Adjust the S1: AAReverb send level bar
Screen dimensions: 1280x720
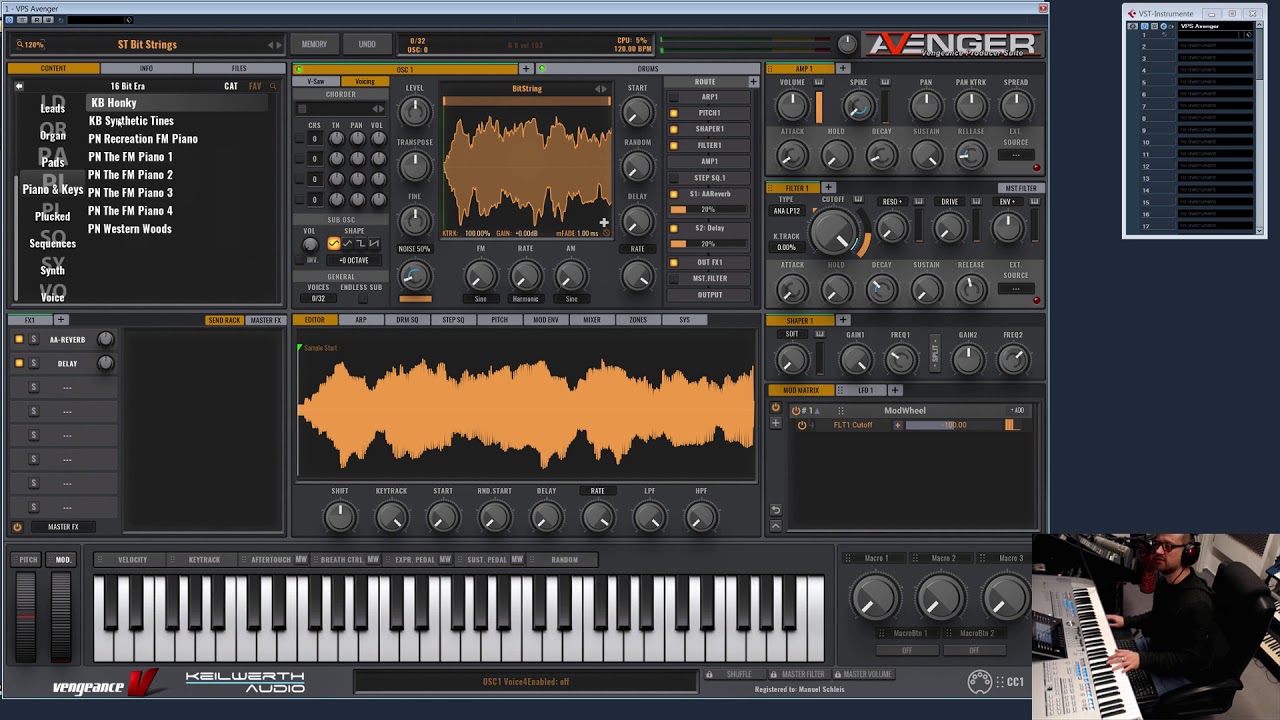(709, 210)
